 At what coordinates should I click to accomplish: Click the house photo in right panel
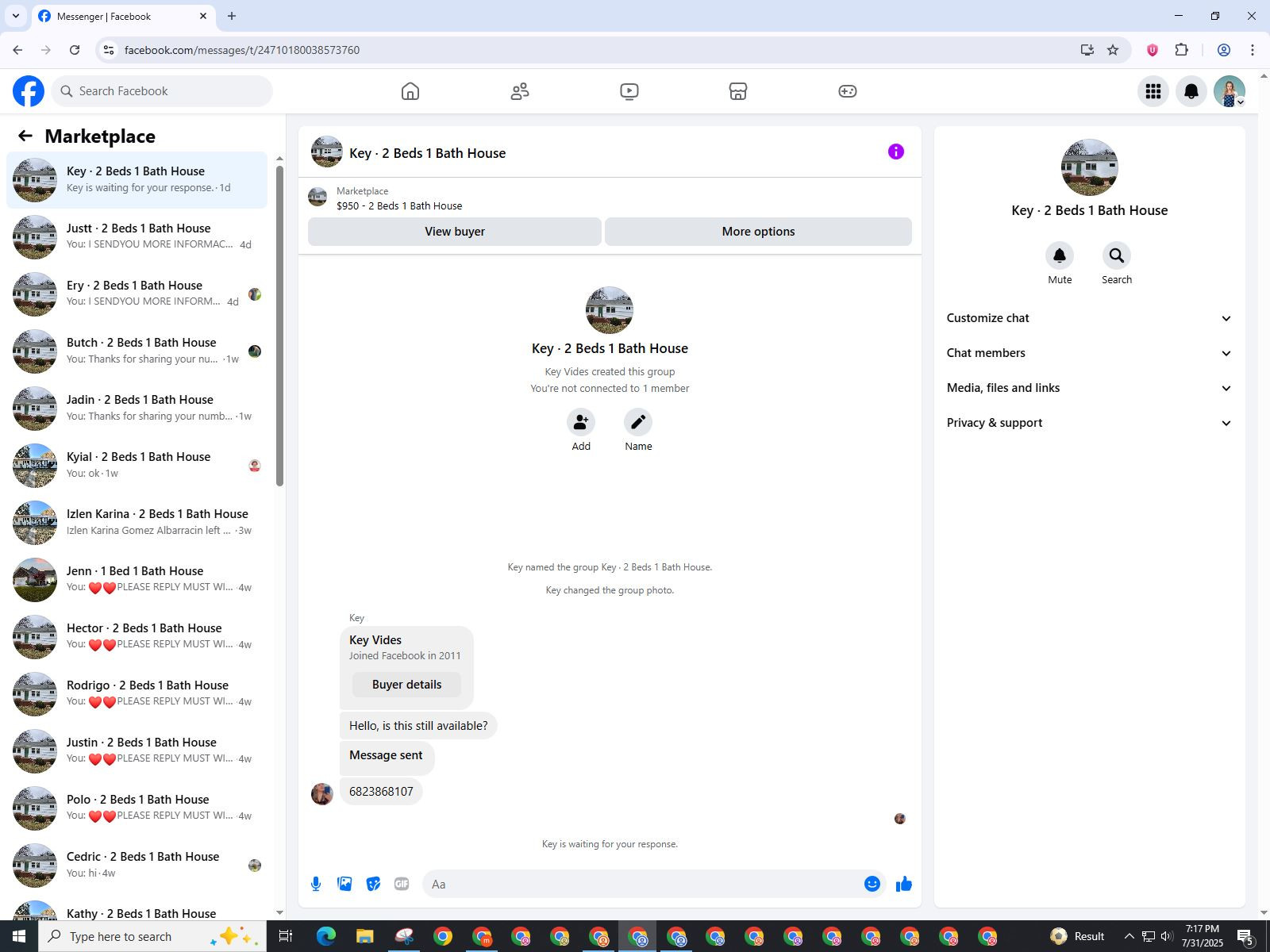1089,167
